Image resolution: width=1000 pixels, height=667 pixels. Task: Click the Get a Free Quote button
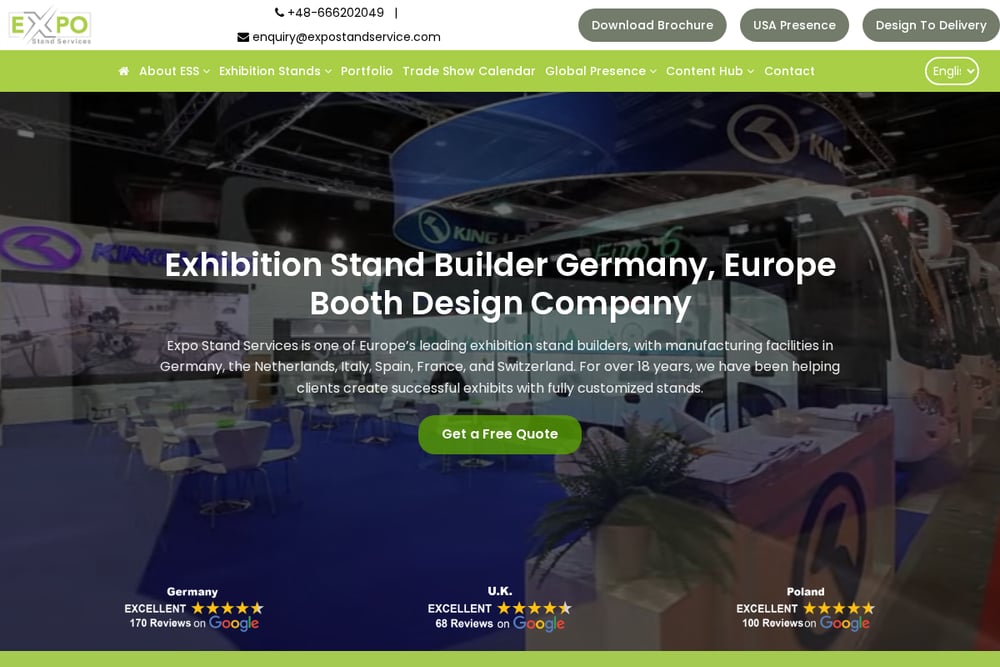tap(499, 434)
